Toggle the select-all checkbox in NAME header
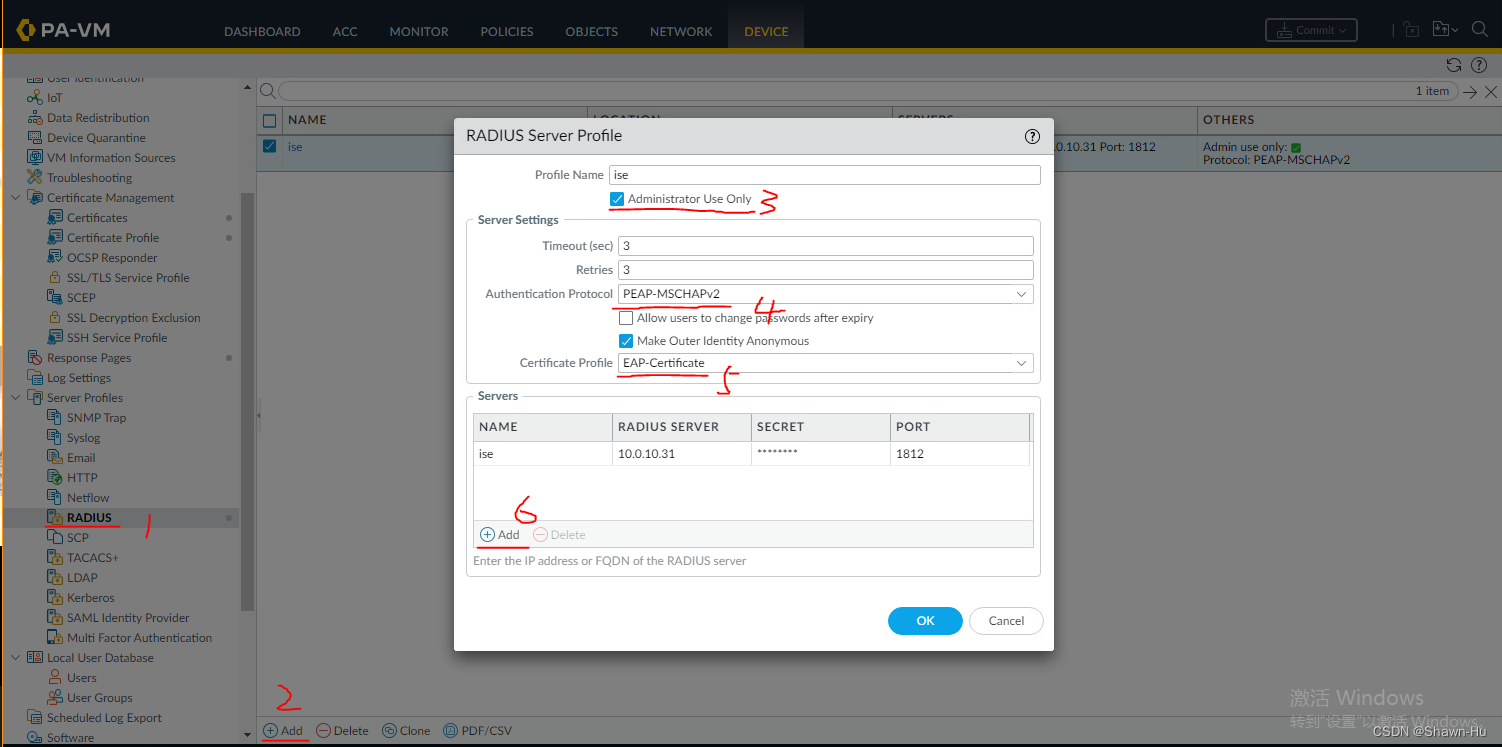This screenshot has height=747, width=1502. coord(269,120)
